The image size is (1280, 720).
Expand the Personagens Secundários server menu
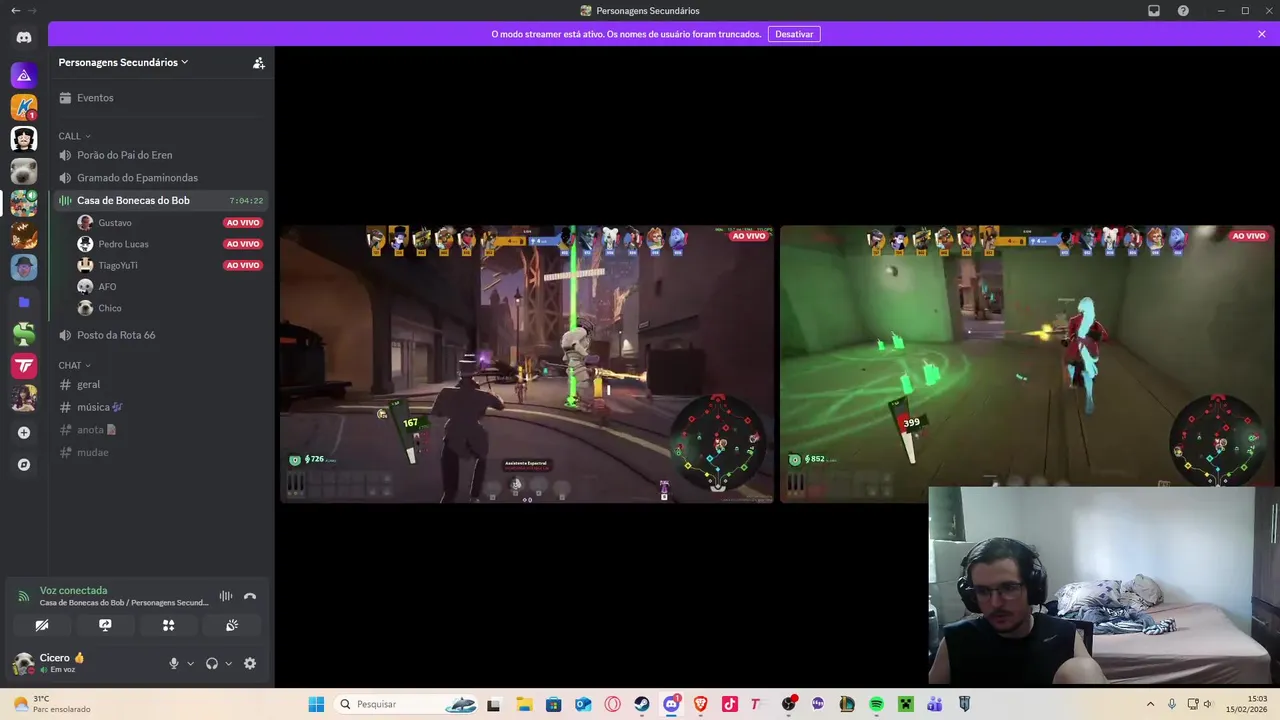(124, 62)
